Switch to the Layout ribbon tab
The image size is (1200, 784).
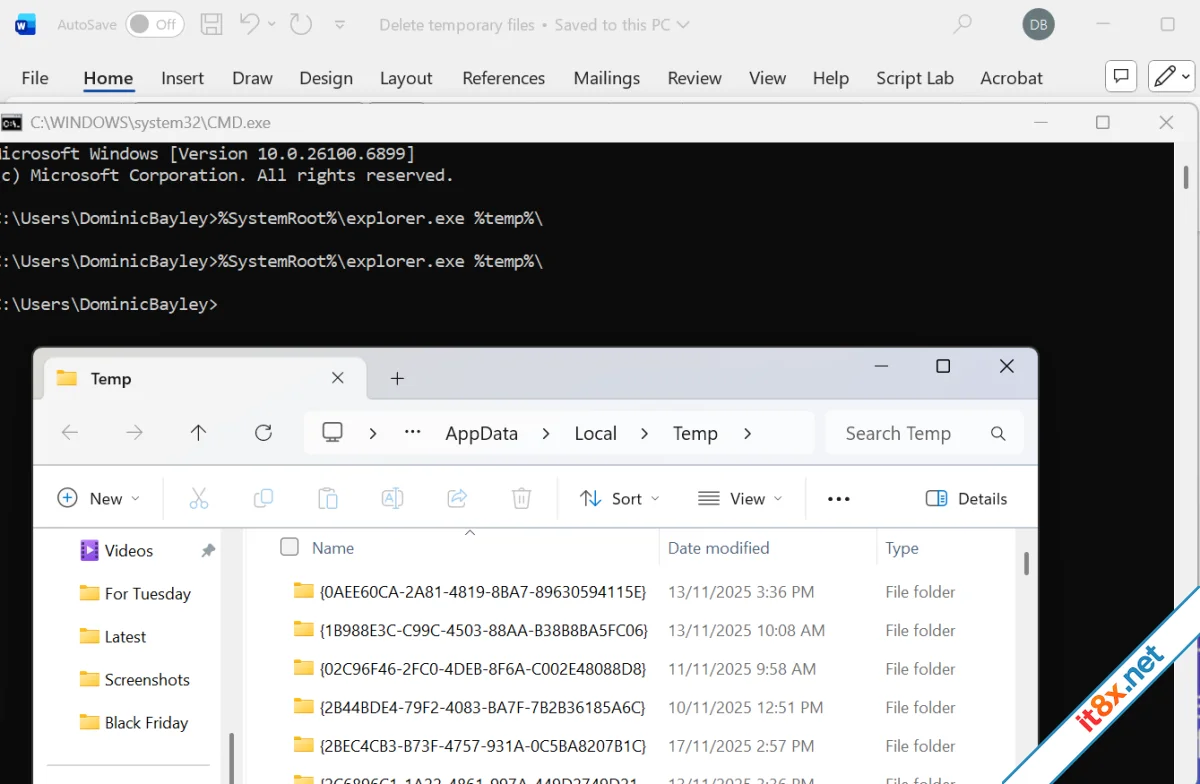406,78
